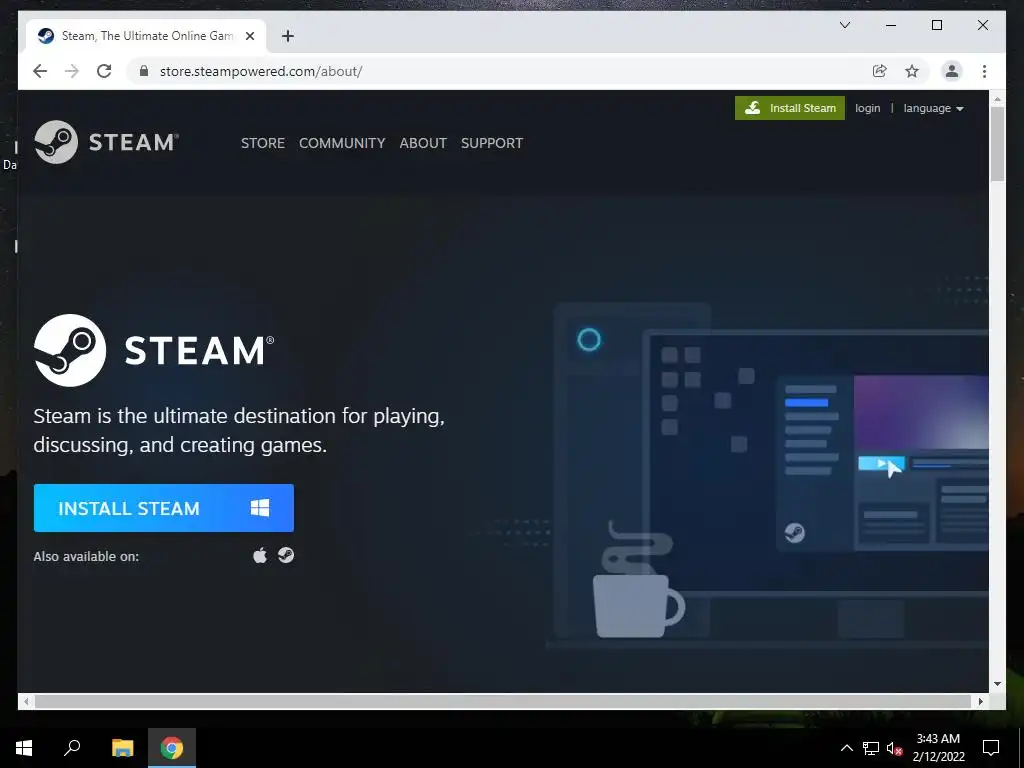The image size is (1024, 768).
Task: Open a new tab with the plus button
Action: click(x=288, y=36)
